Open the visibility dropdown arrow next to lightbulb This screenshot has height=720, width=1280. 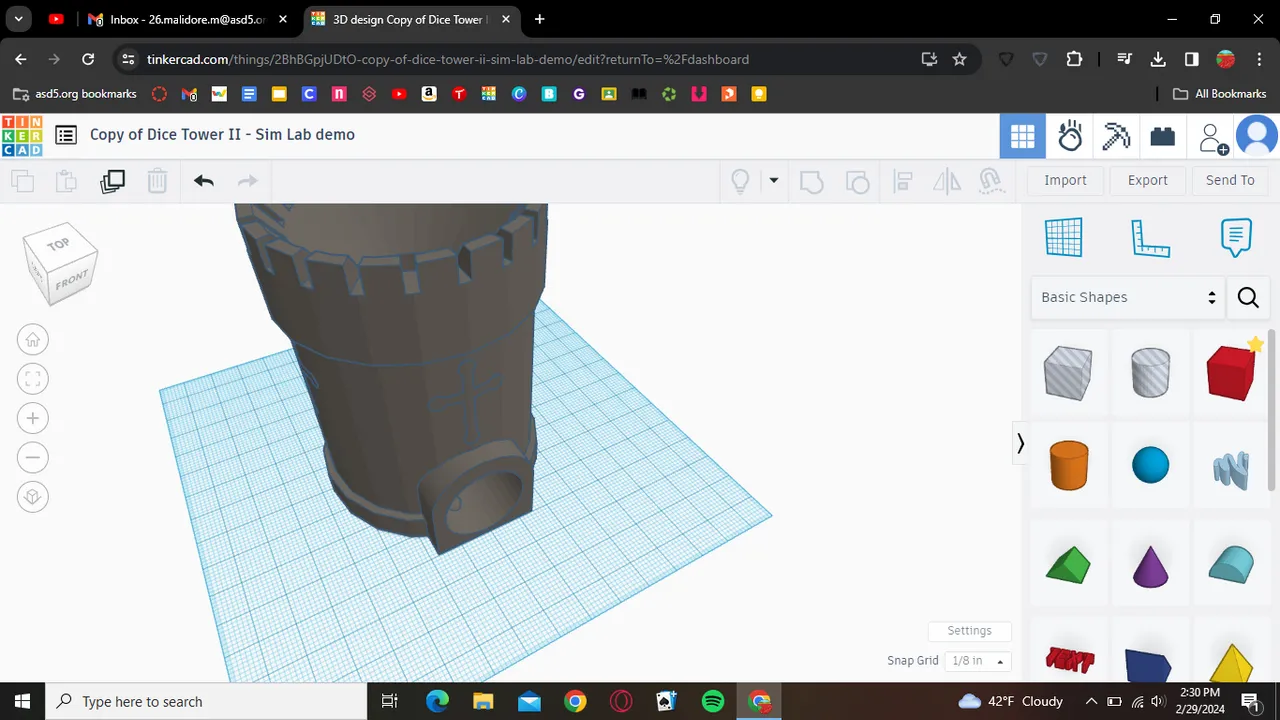[773, 181]
